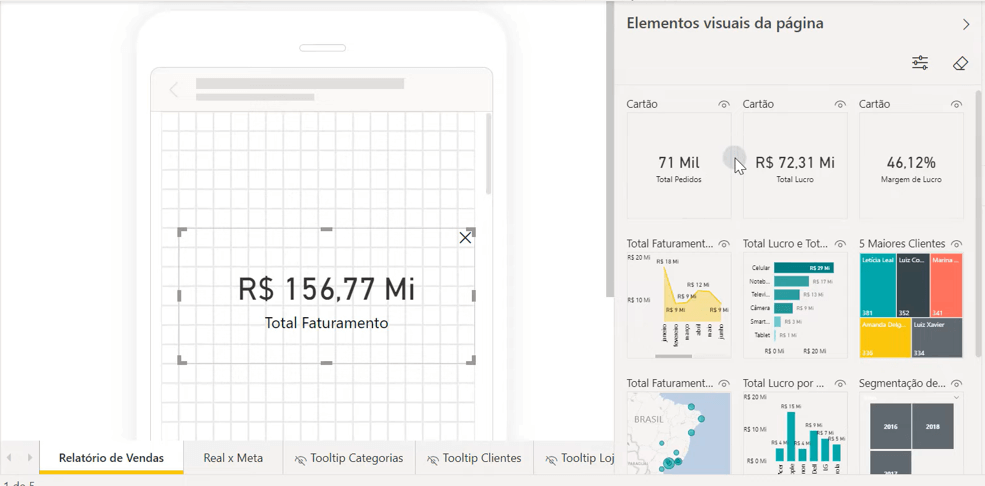Toggle visibility of the Brasil map visual

[724, 383]
